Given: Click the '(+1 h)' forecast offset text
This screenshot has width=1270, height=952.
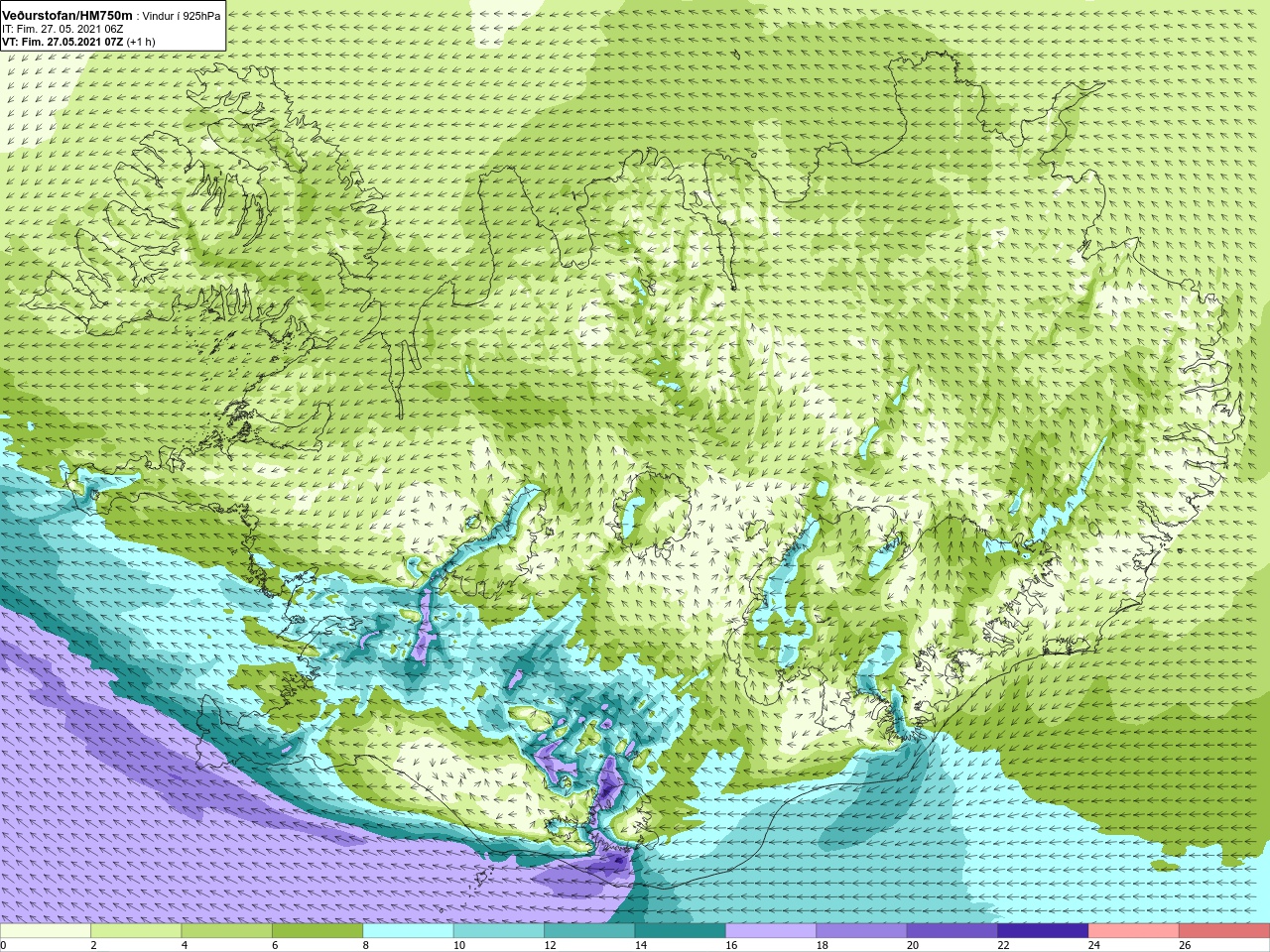Looking at the screenshot, I should pyautogui.click(x=141, y=42).
